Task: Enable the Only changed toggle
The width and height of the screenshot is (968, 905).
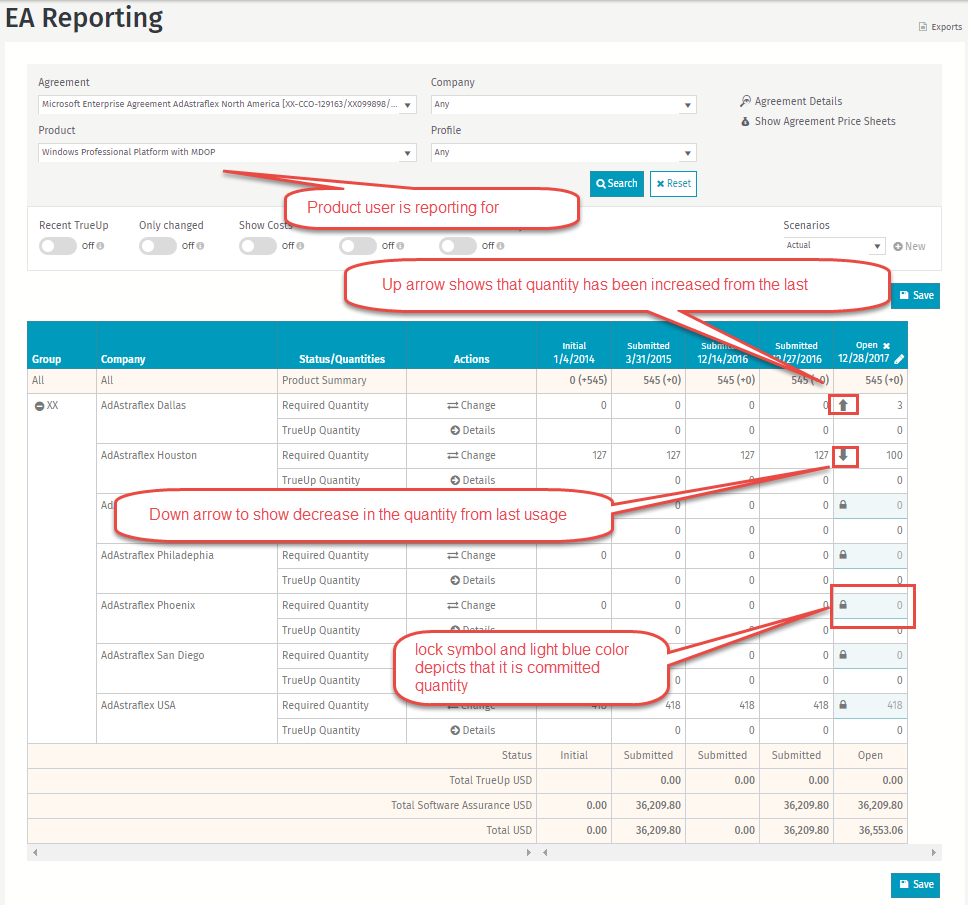Action: 158,246
